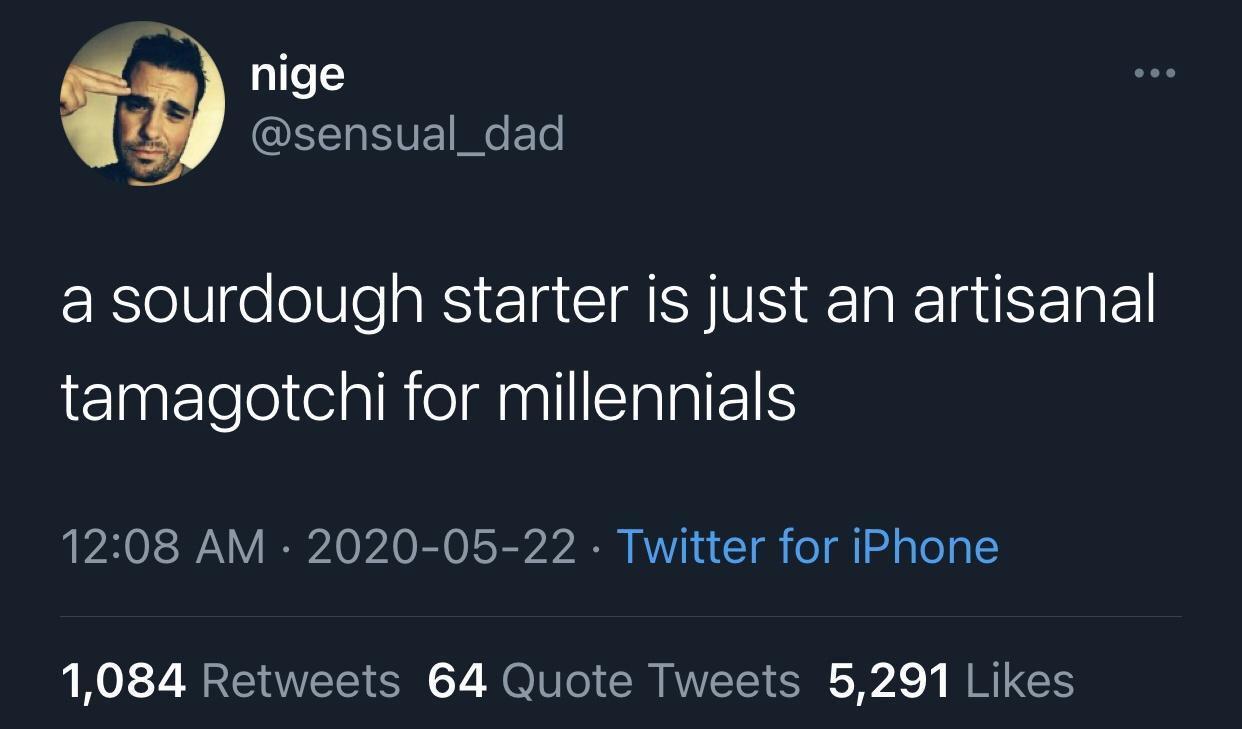Open the @sensual_dad handle
This screenshot has height=729, width=1242.
408,135
